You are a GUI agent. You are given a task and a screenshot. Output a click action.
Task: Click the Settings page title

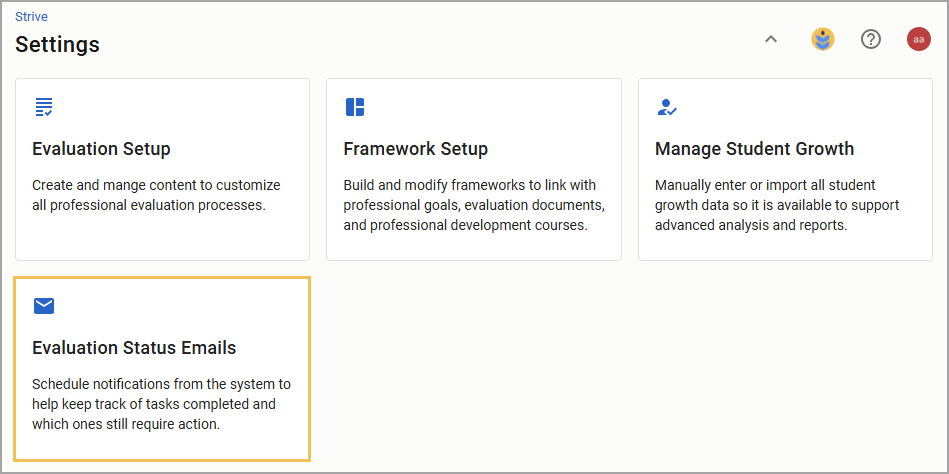[57, 44]
